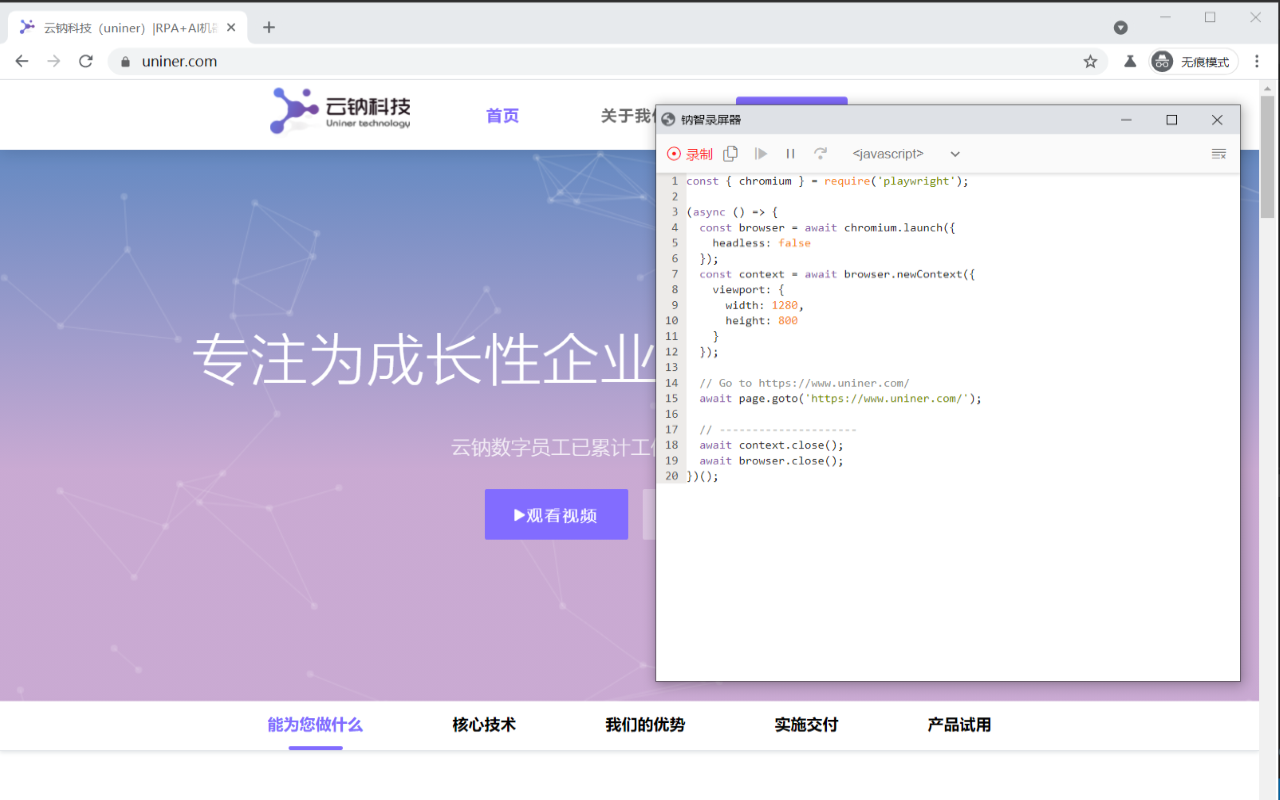Open the javascript target language selector

[888, 153]
